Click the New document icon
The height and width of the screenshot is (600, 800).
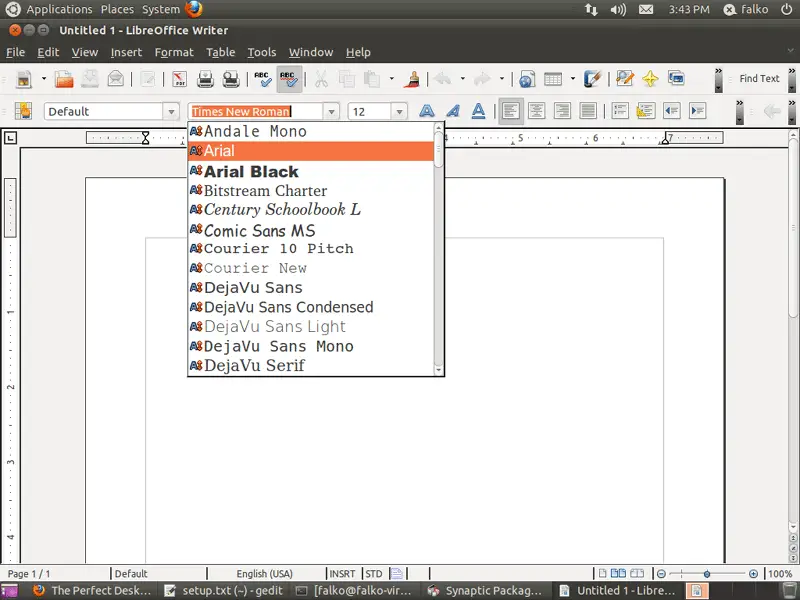[x=23, y=79]
